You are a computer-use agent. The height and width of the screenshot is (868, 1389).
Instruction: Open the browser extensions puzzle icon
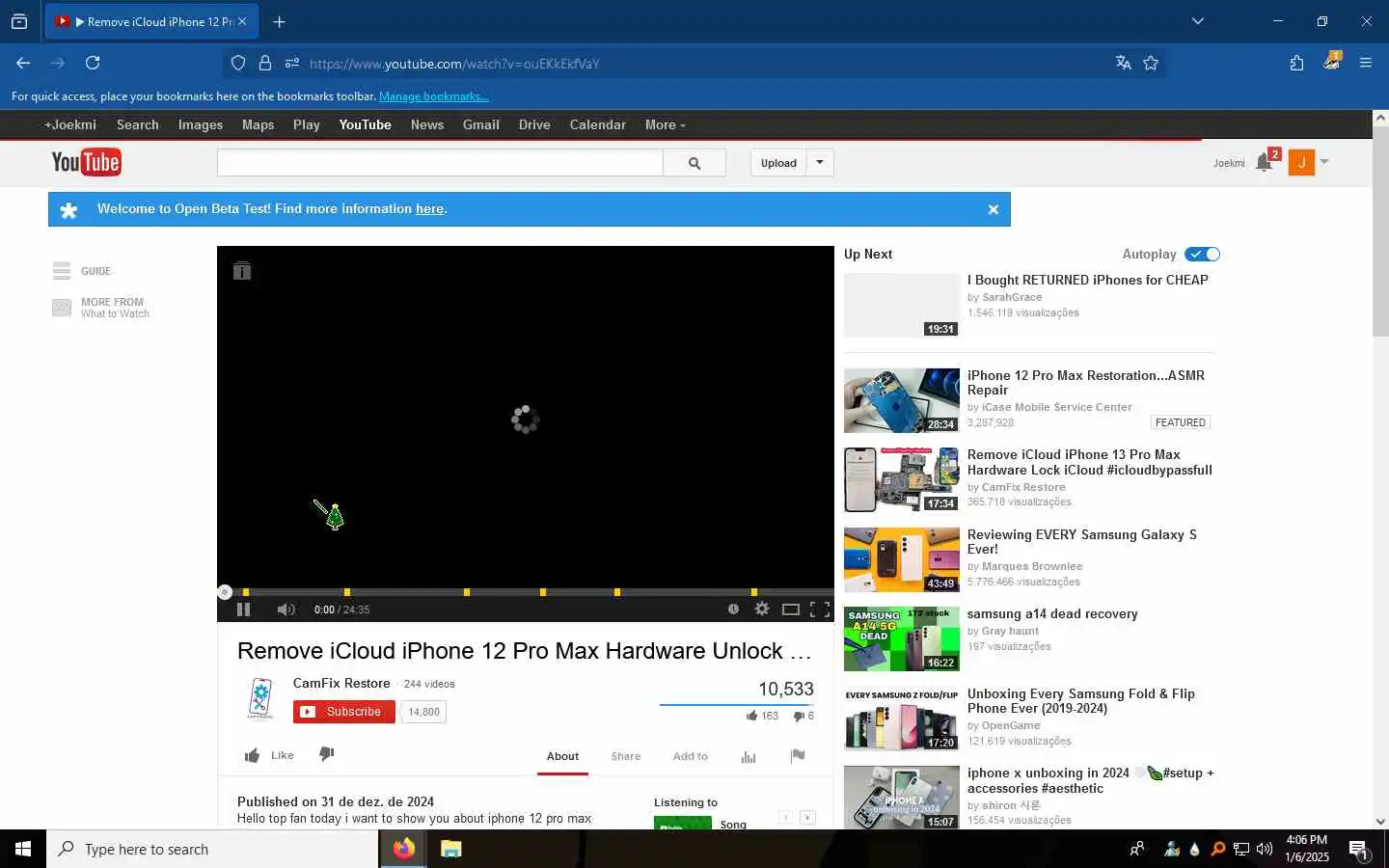click(1296, 64)
